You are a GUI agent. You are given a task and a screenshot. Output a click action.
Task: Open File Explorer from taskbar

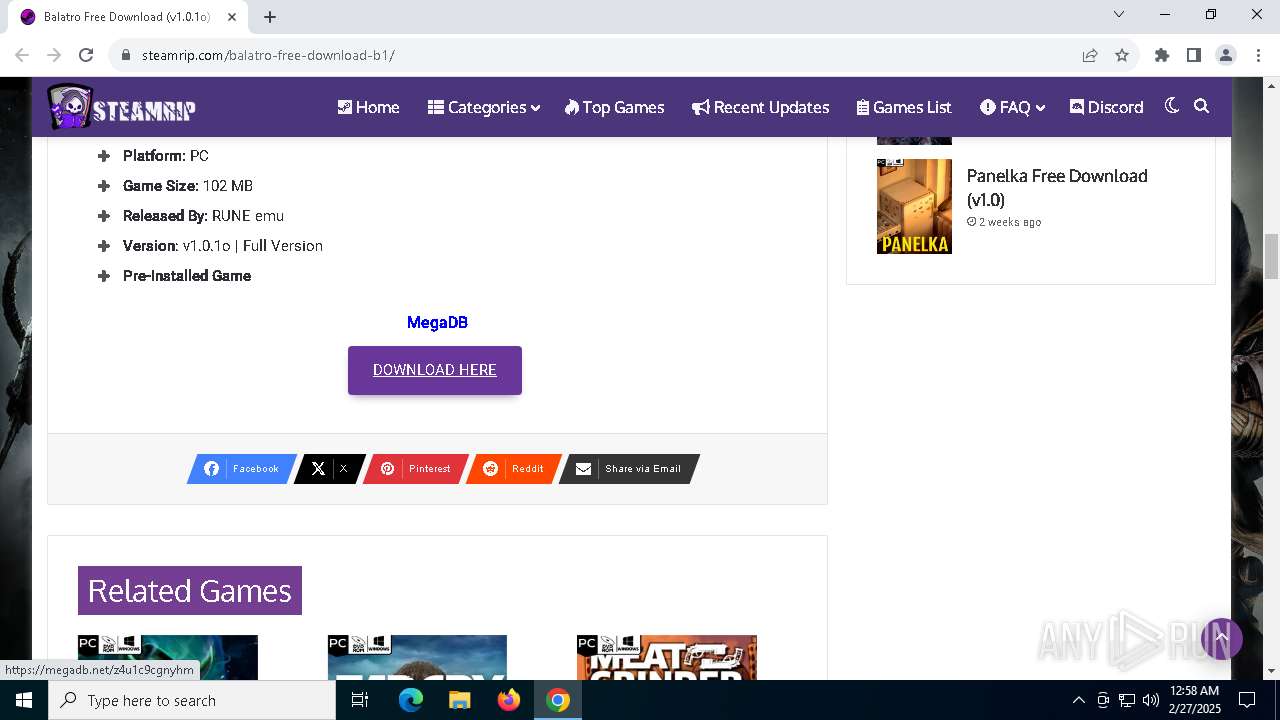coord(460,700)
